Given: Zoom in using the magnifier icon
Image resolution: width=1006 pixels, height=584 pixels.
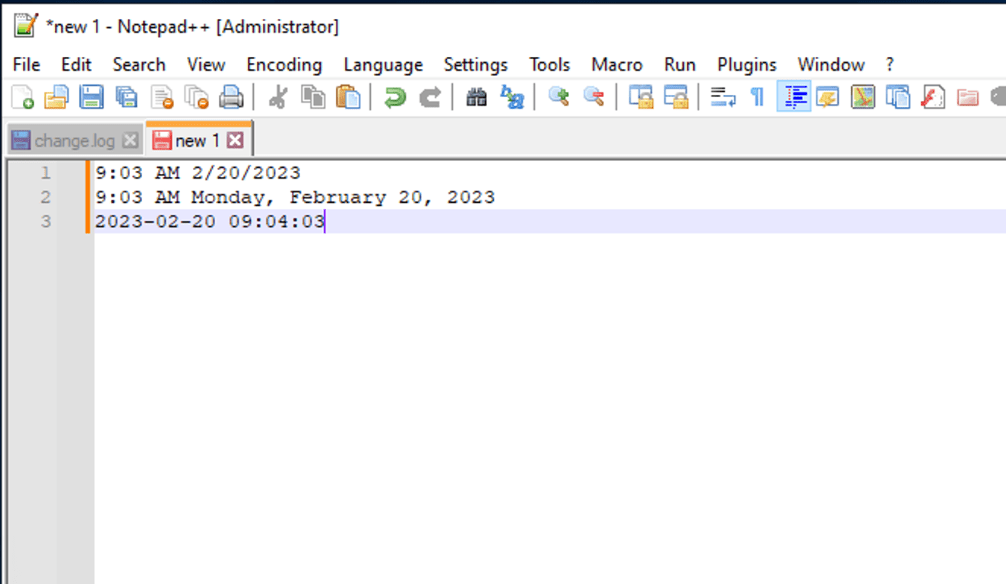Looking at the screenshot, I should 559,97.
